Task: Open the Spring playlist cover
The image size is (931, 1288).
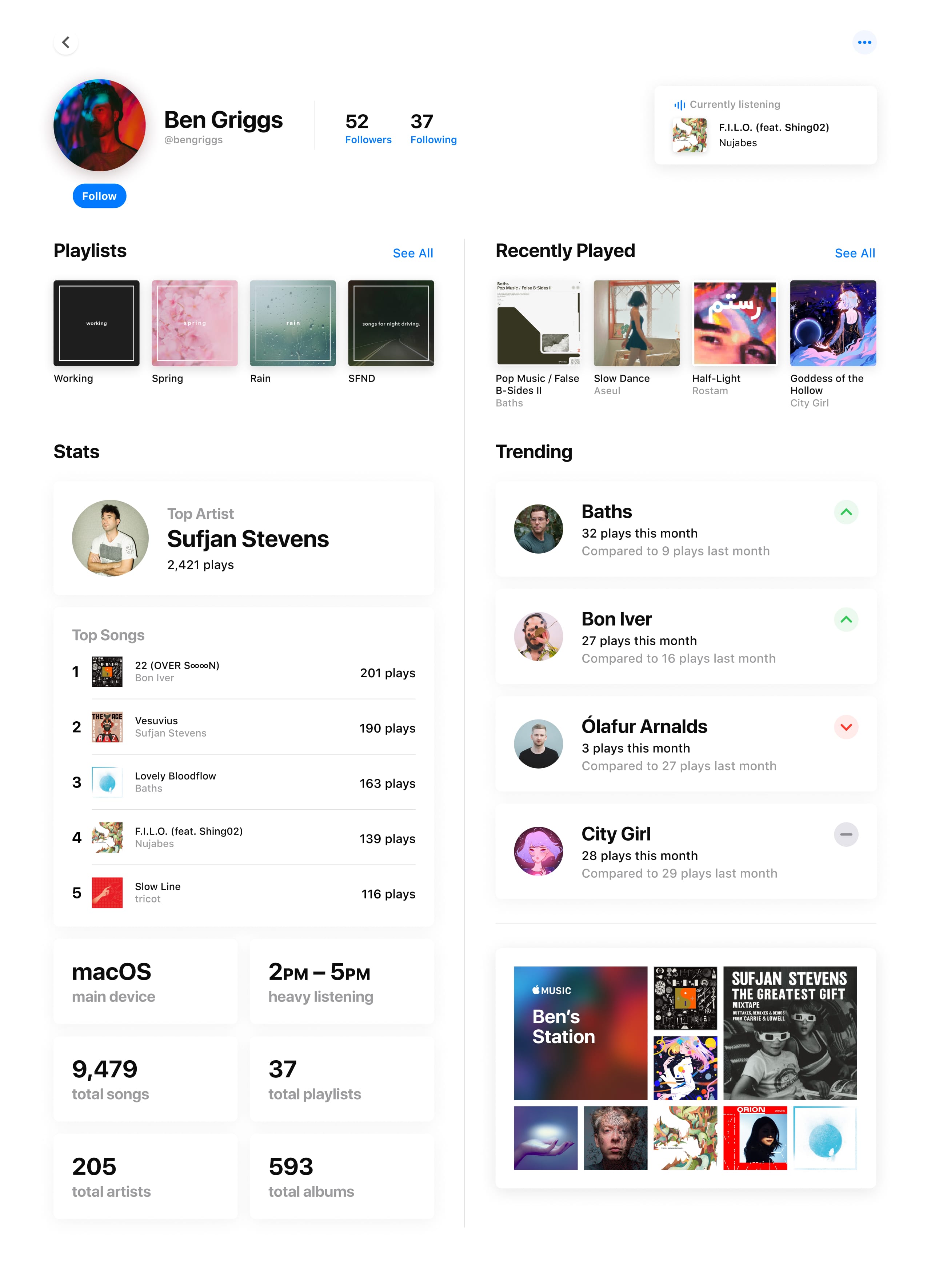Action: tap(195, 323)
